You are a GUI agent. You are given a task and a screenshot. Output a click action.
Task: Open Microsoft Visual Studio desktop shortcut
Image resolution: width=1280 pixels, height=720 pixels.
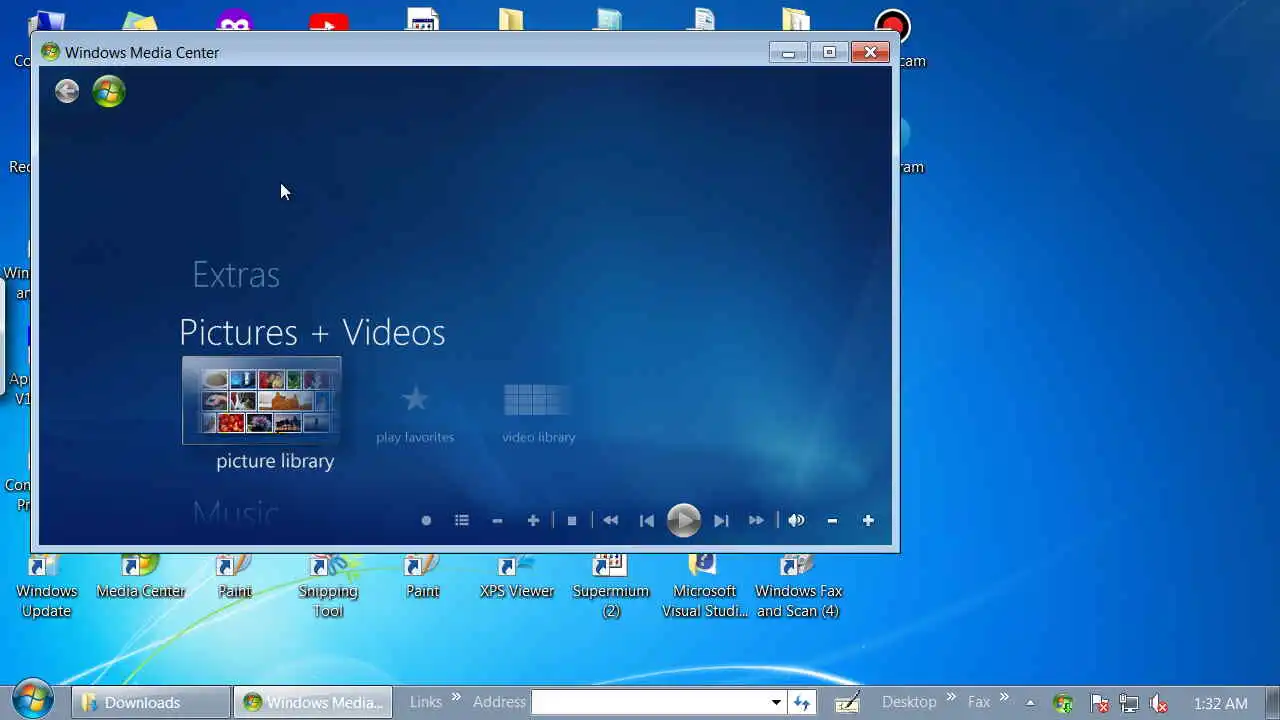[705, 587]
